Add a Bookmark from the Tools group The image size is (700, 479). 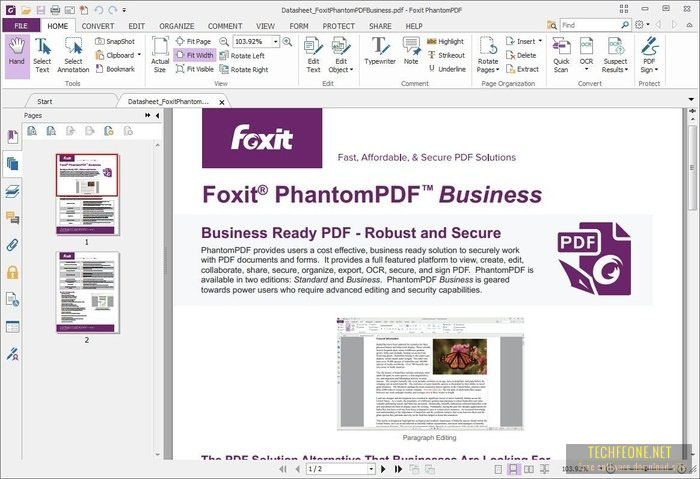pyautogui.click(x=115, y=69)
